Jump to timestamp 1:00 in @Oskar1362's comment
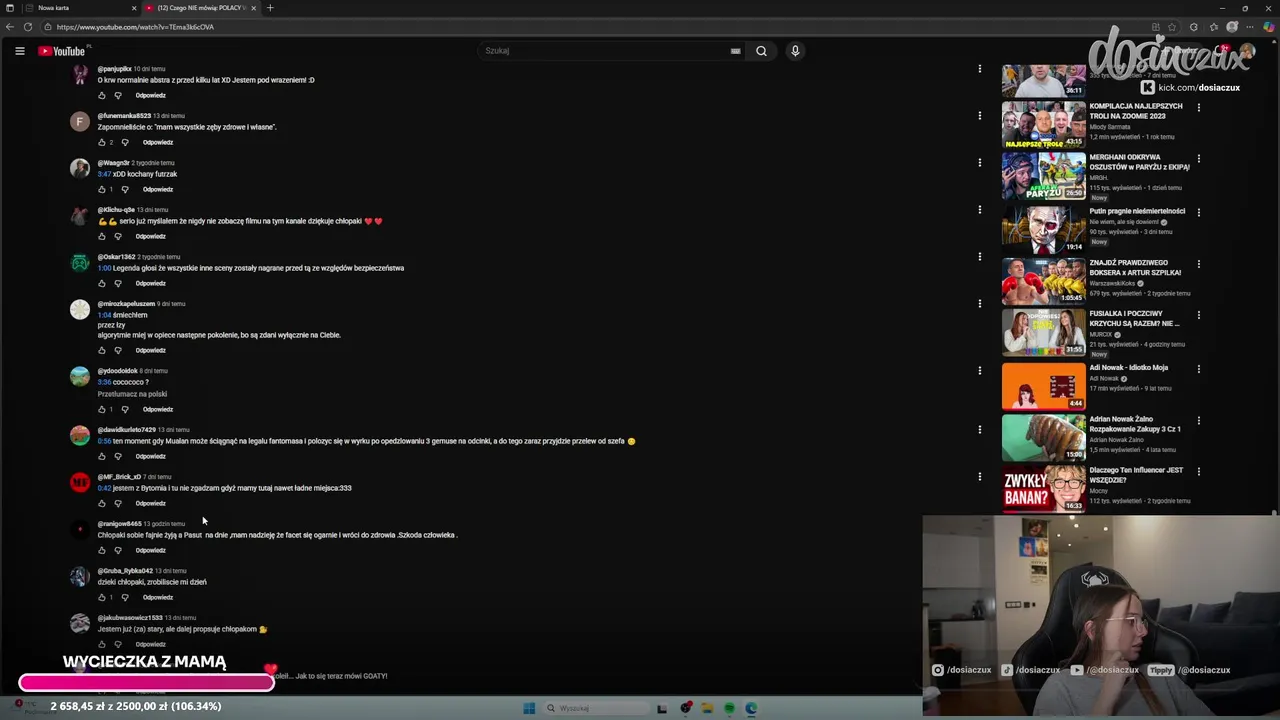This screenshot has height=720, width=1280. 104,268
